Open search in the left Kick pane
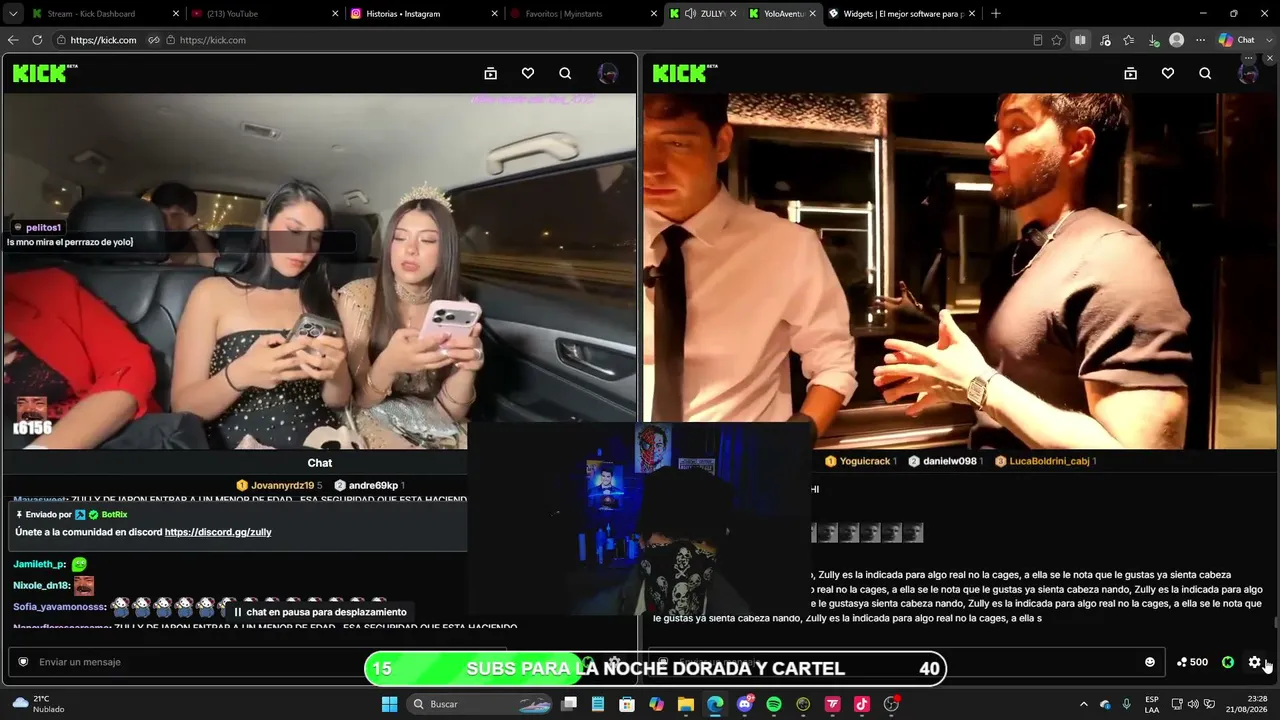Screen dimensions: 1280x720 point(565,73)
